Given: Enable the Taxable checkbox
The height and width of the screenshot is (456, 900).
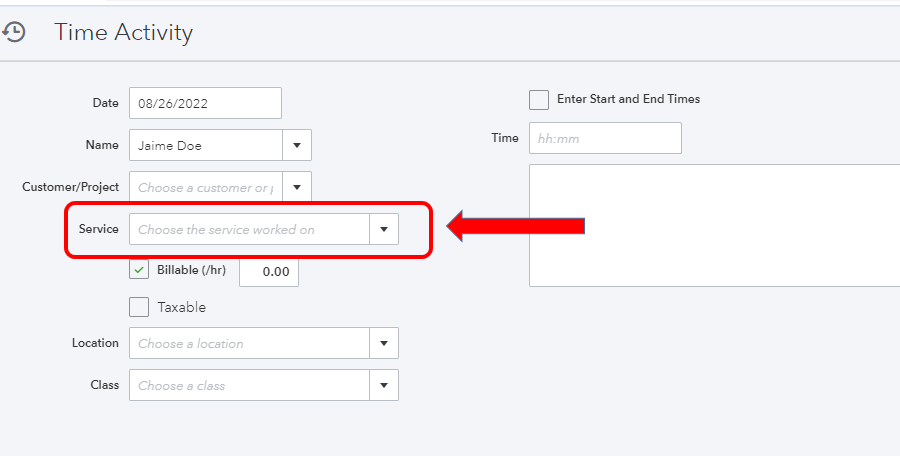Looking at the screenshot, I should tap(139, 307).
